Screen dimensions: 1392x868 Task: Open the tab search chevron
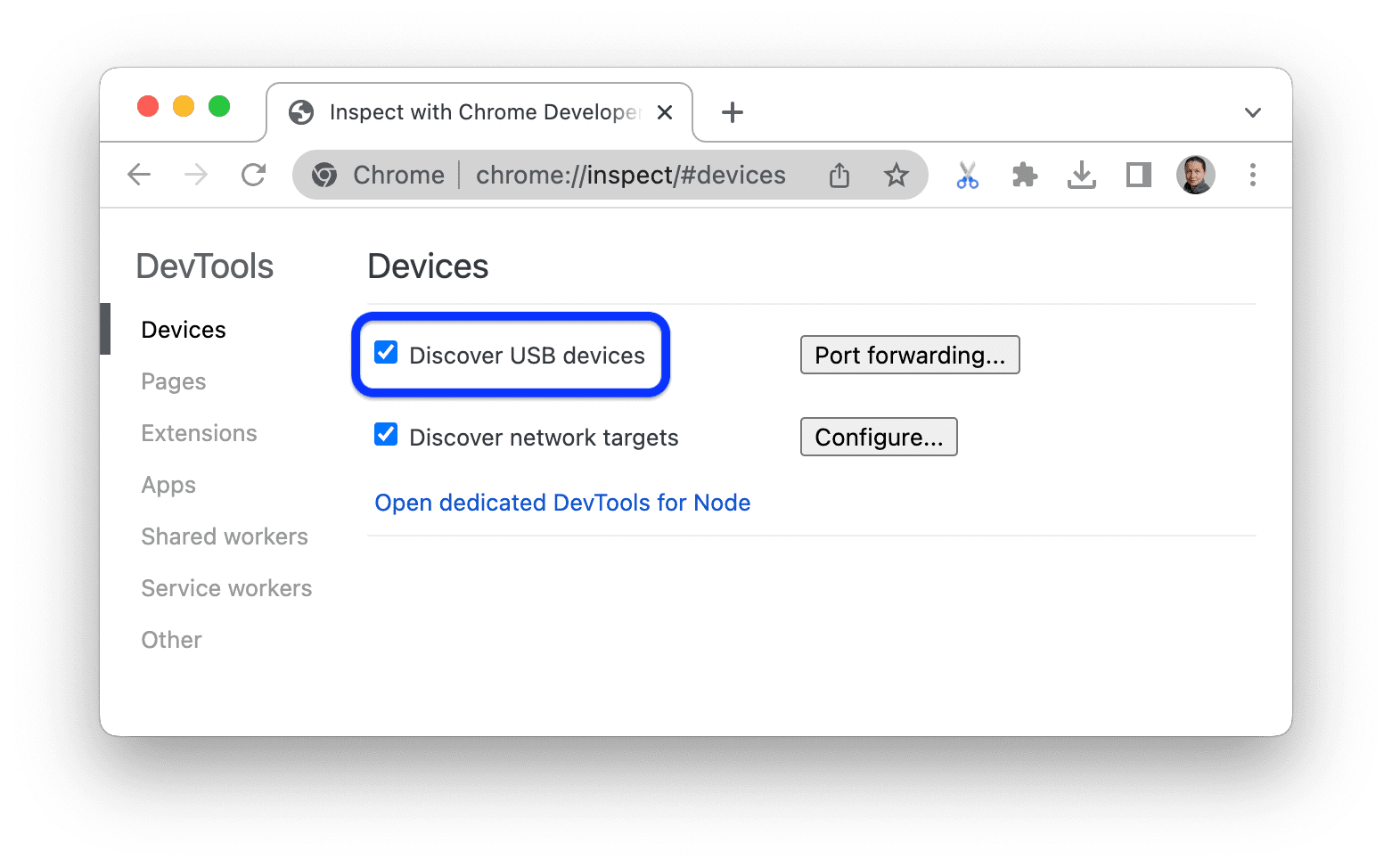1252,112
